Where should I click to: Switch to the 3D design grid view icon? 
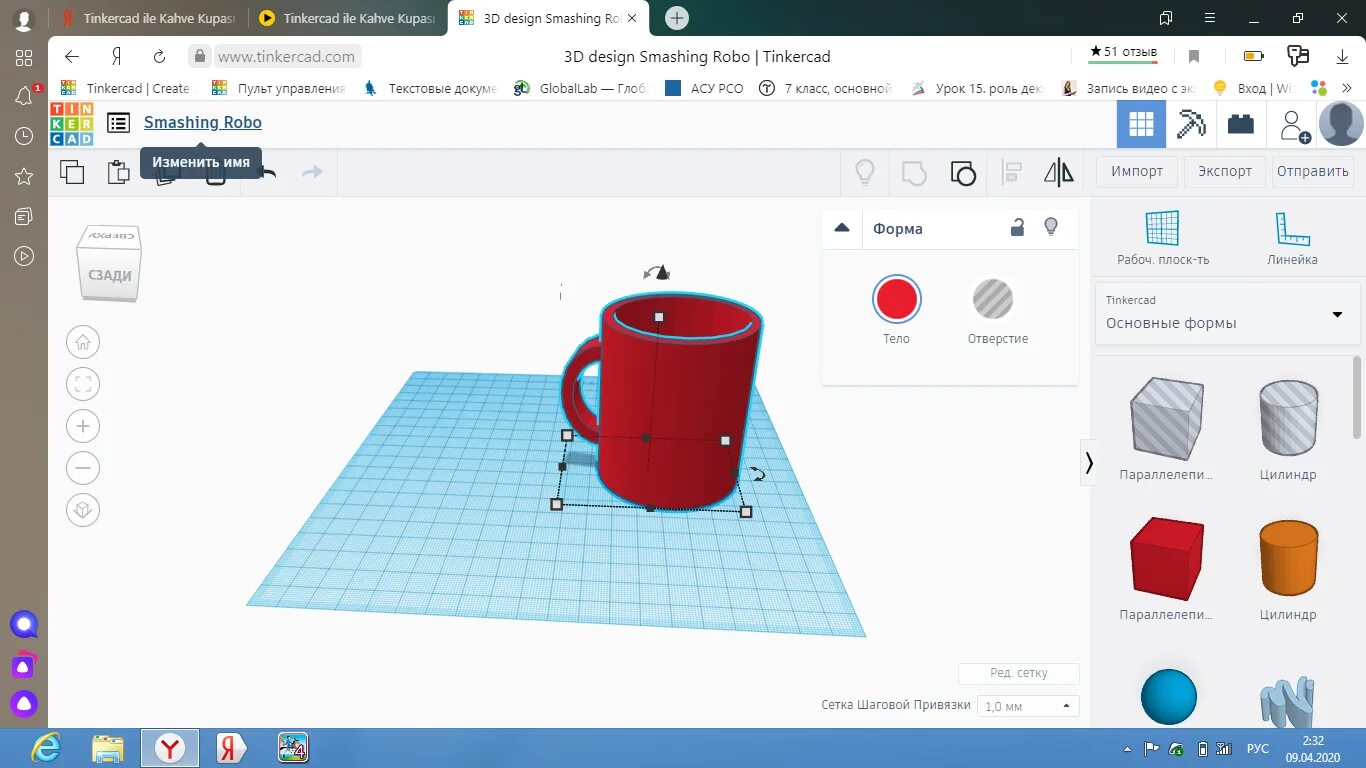[x=1141, y=124]
